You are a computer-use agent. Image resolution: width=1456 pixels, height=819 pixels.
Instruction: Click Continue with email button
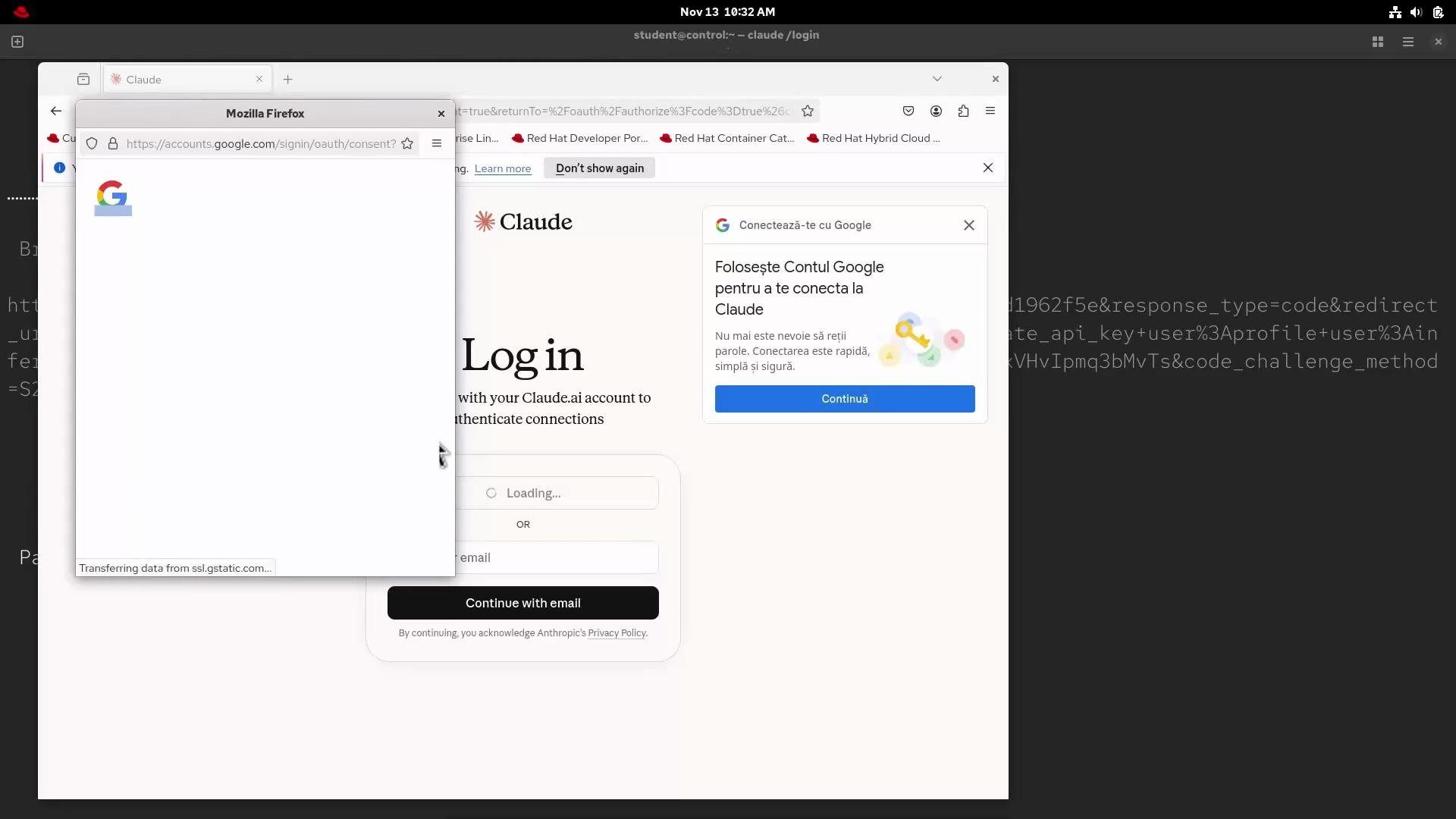click(x=523, y=603)
